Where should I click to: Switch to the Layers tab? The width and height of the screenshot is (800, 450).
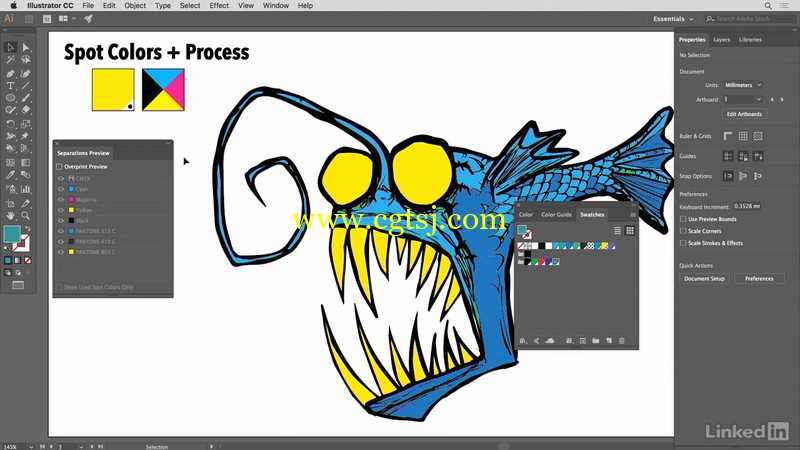(721, 40)
